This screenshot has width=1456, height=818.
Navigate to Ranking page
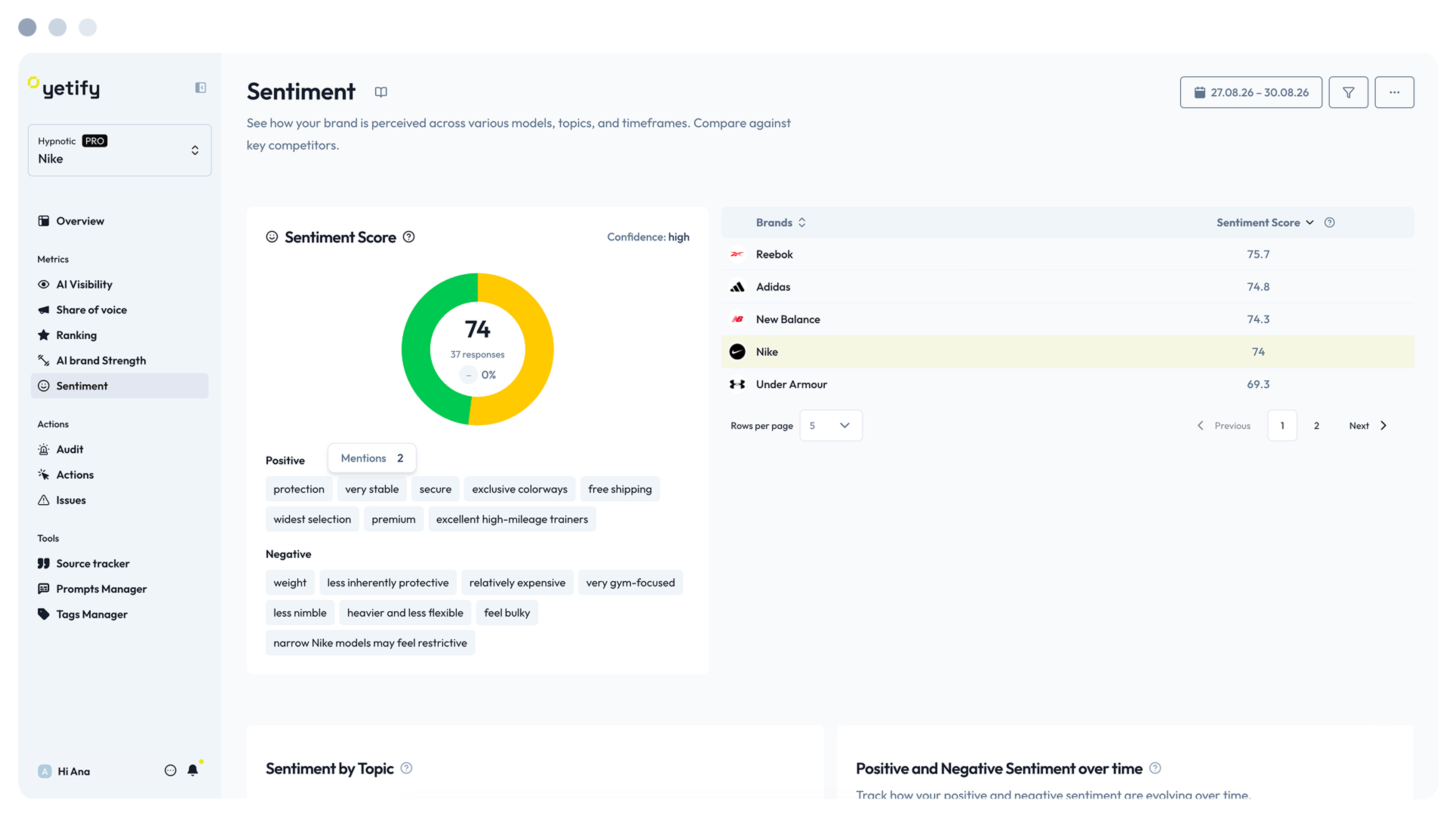tap(119, 335)
